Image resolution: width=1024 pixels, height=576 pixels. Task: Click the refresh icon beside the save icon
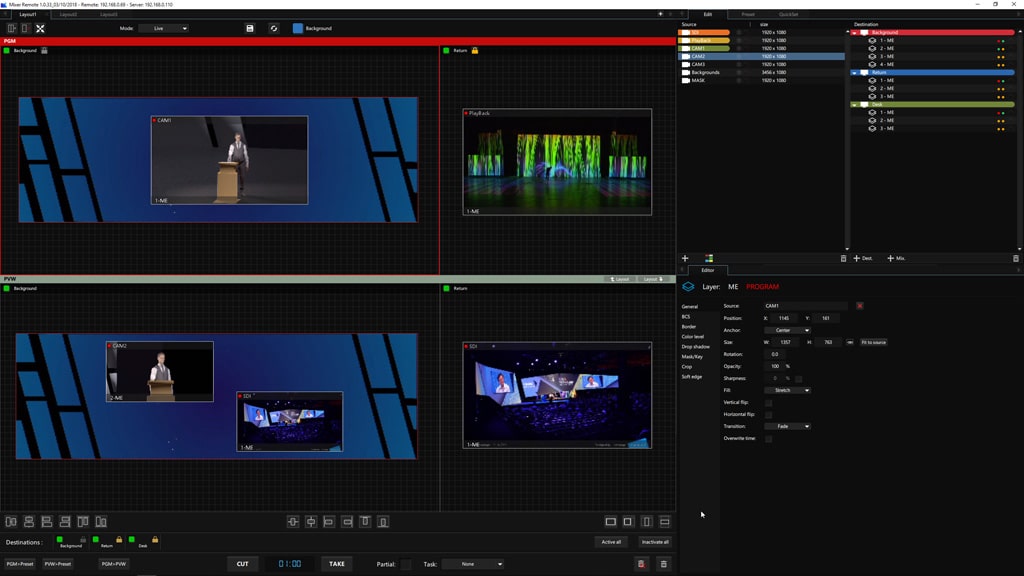point(273,28)
